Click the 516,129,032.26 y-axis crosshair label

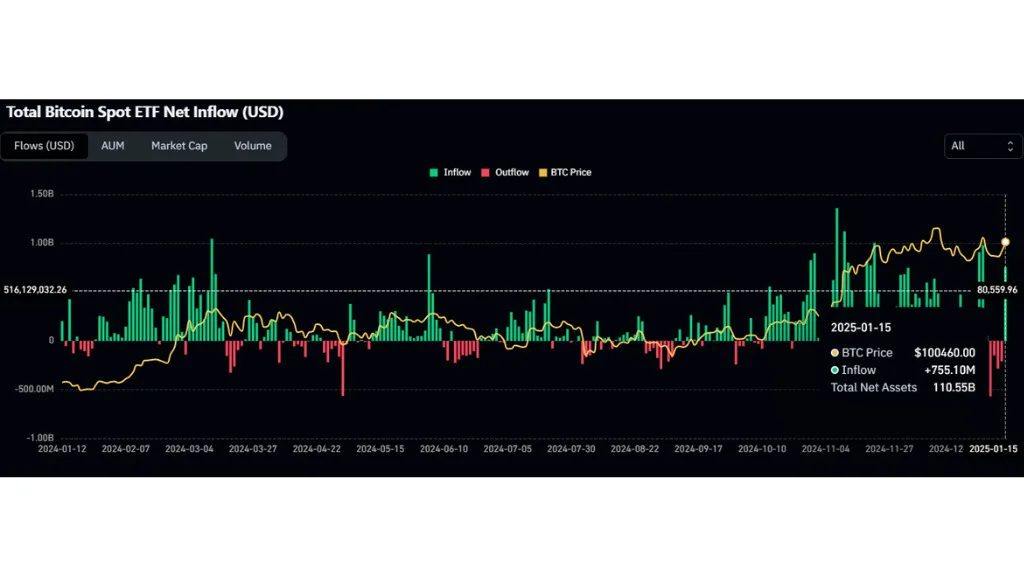click(x=35, y=290)
